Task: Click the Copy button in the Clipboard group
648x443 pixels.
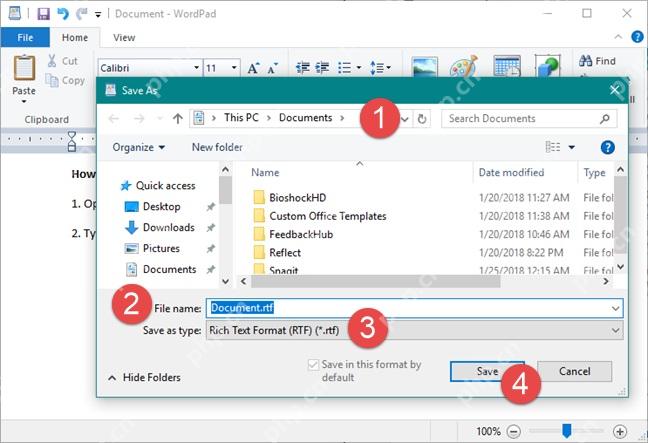Action: tap(65, 80)
